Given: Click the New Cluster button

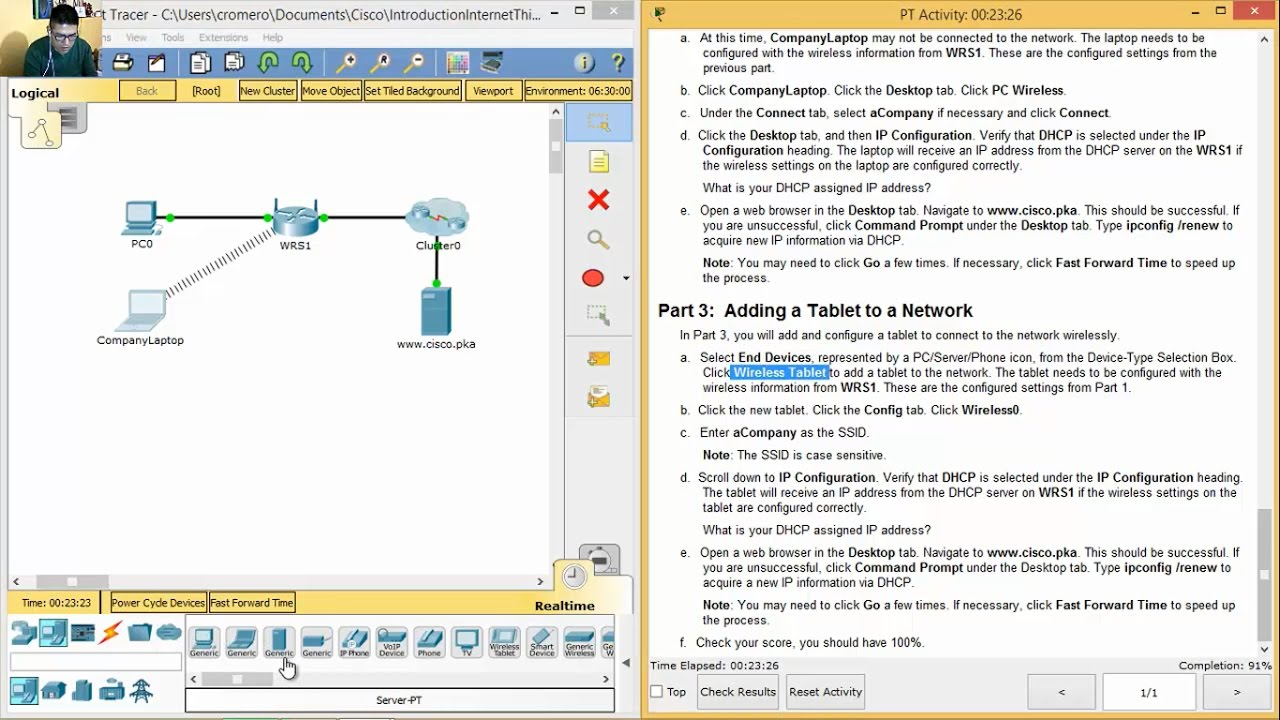Looking at the screenshot, I should (267, 91).
